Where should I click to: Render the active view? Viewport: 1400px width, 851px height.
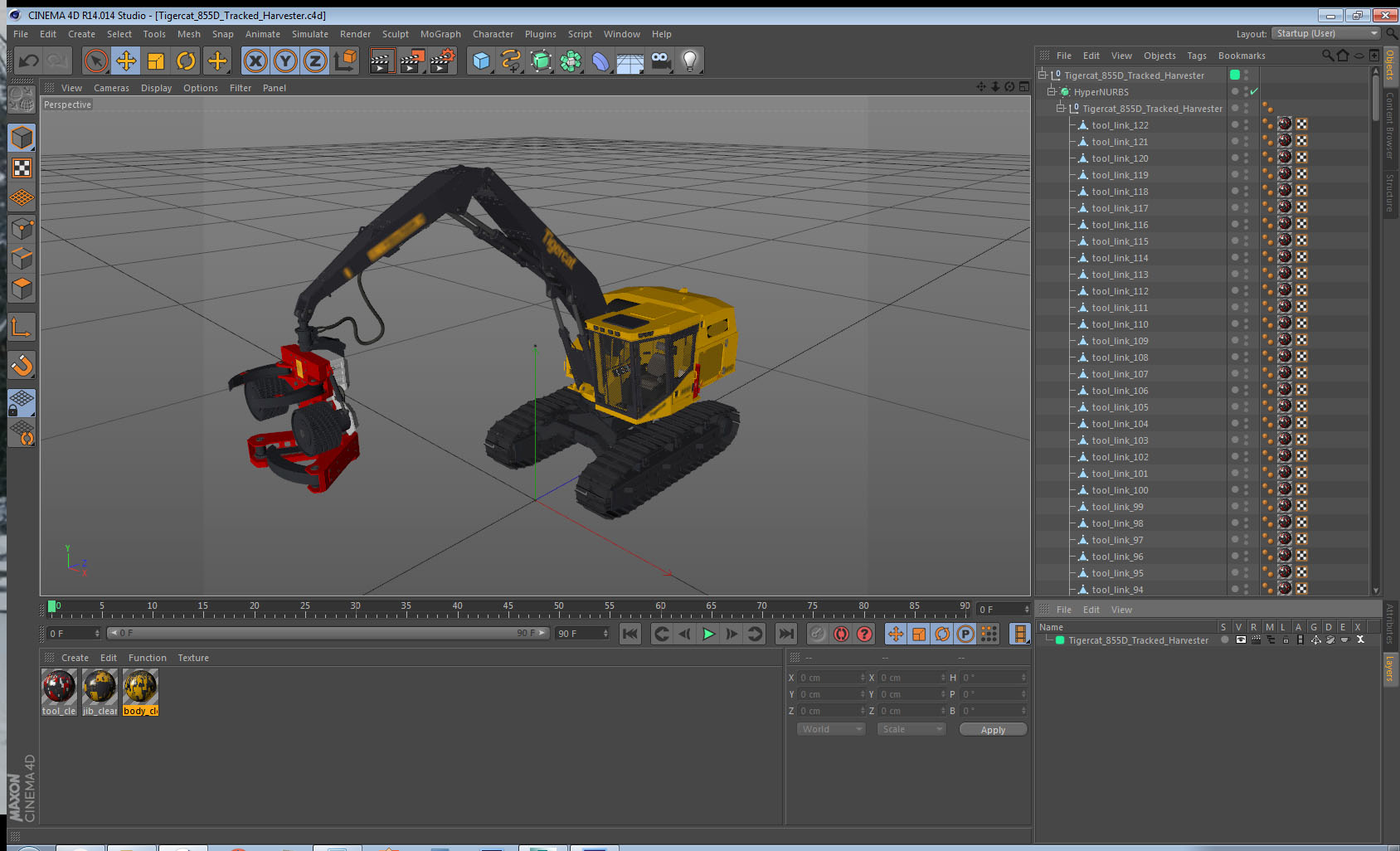[x=381, y=61]
